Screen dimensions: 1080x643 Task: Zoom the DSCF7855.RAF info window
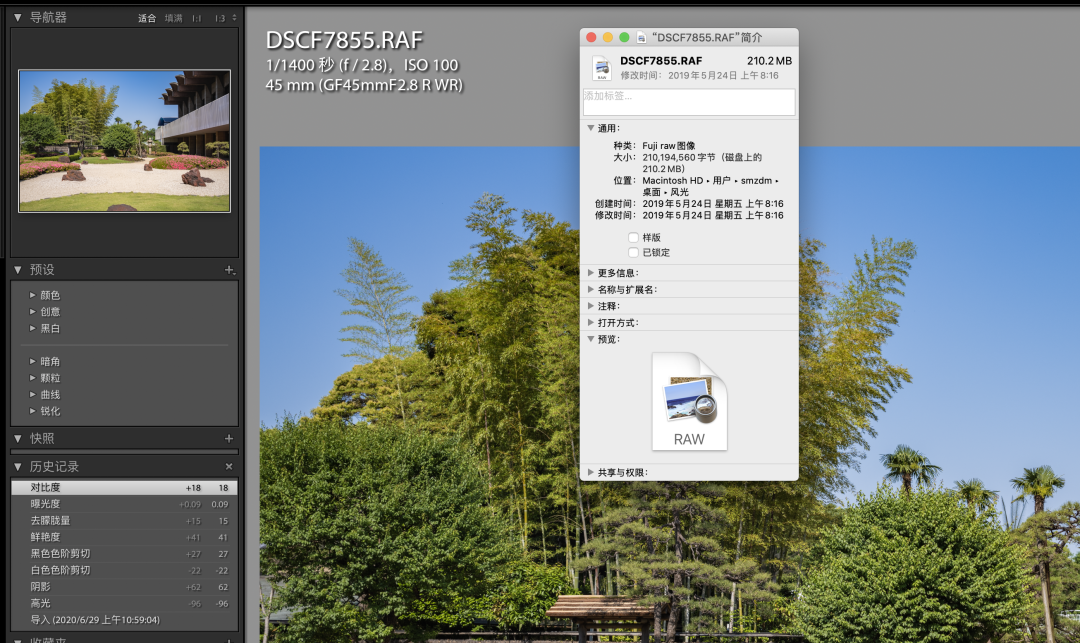pos(624,37)
